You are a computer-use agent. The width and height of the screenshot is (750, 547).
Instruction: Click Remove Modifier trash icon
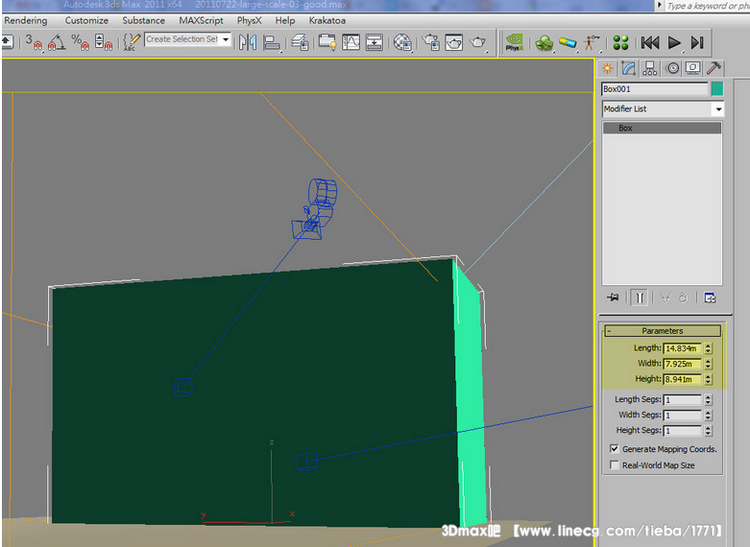click(683, 298)
